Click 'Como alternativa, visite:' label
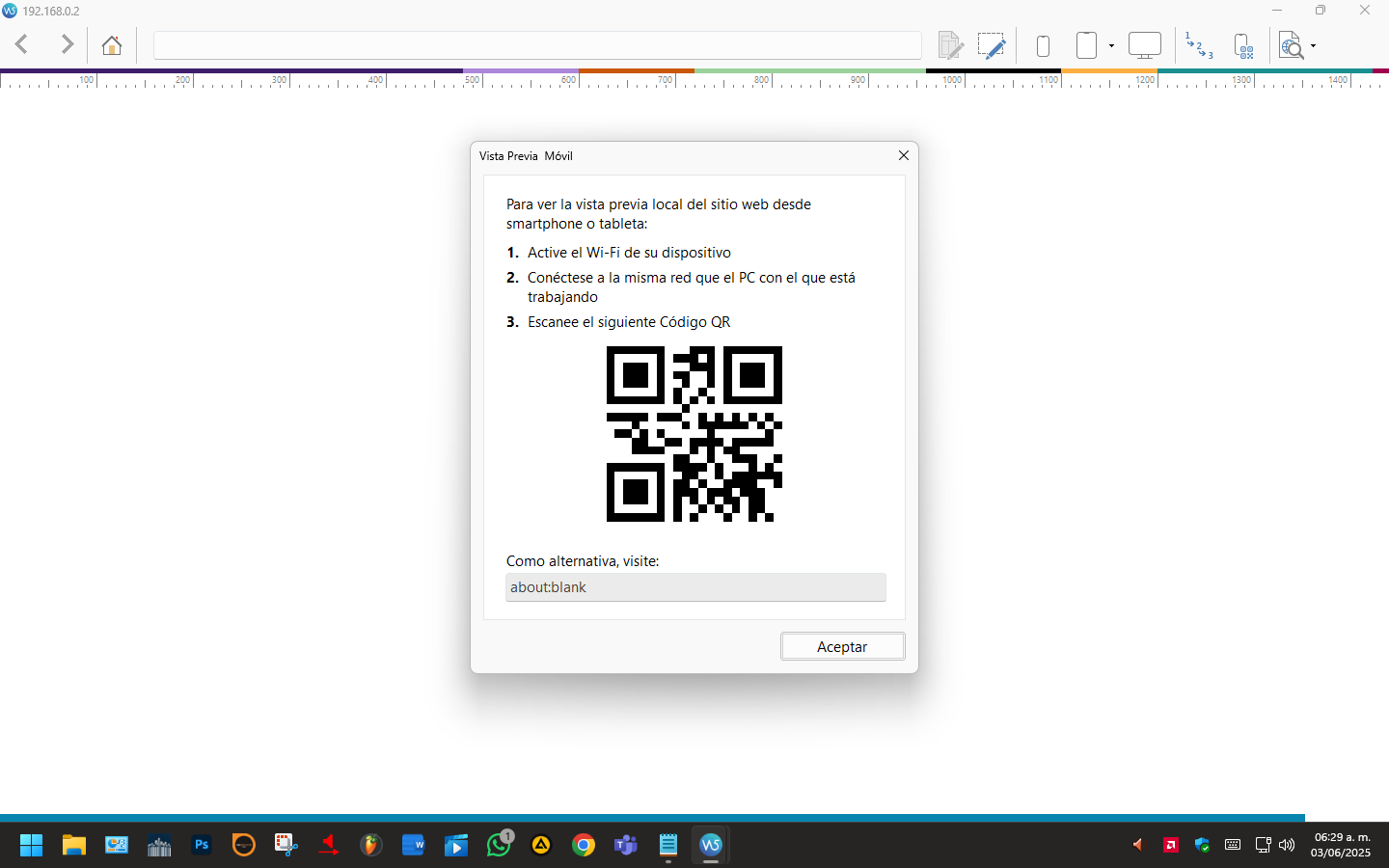1389x868 pixels. (583, 561)
